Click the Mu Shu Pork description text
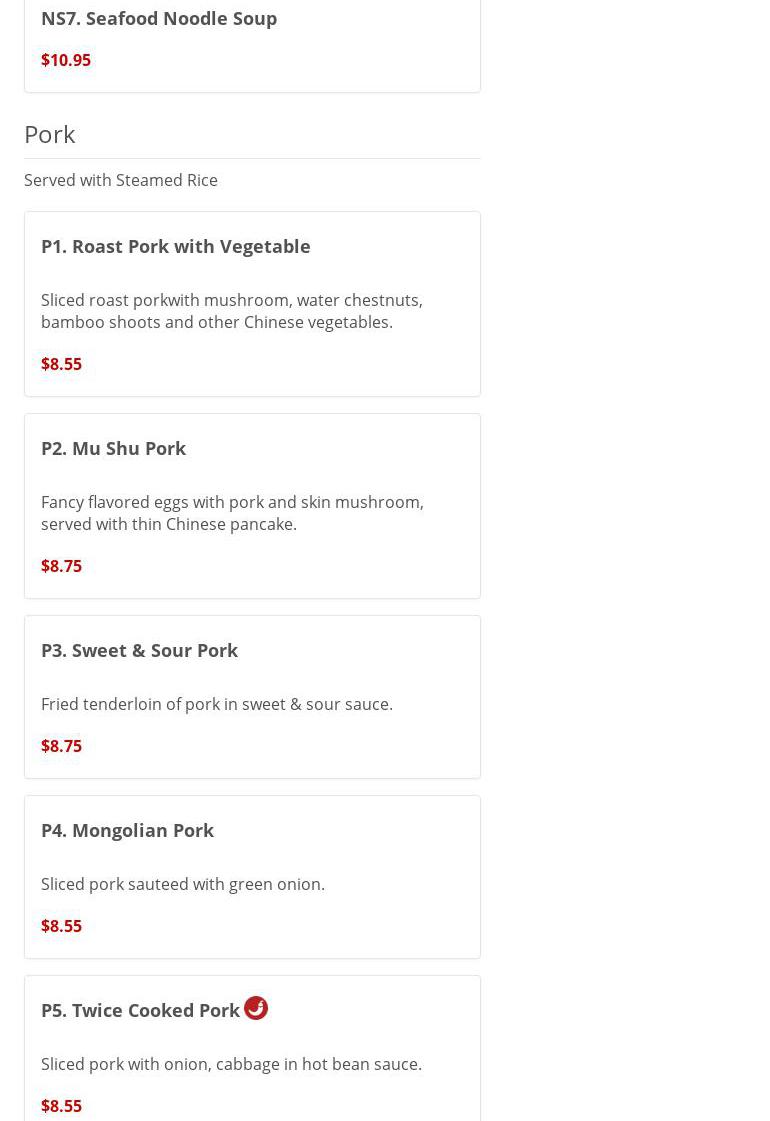Image resolution: width=770 pixels, height=1121 pixels. [x=232, y=513]
